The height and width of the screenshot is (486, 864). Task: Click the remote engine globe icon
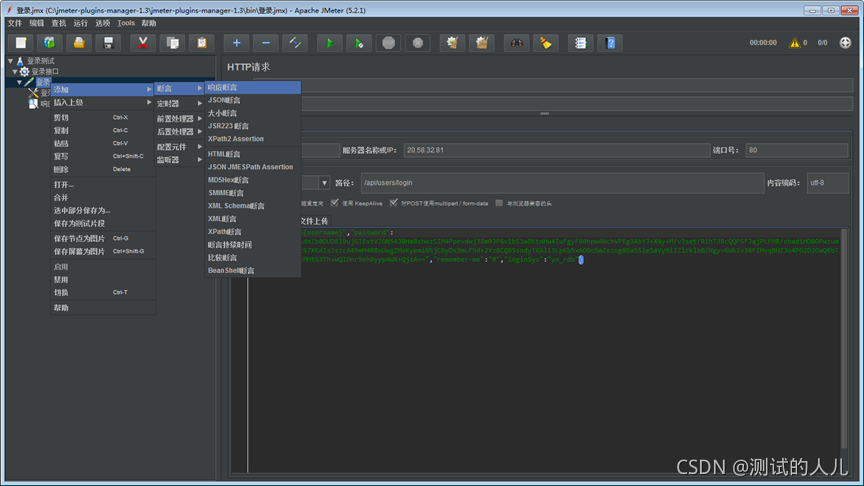(845, 42)
